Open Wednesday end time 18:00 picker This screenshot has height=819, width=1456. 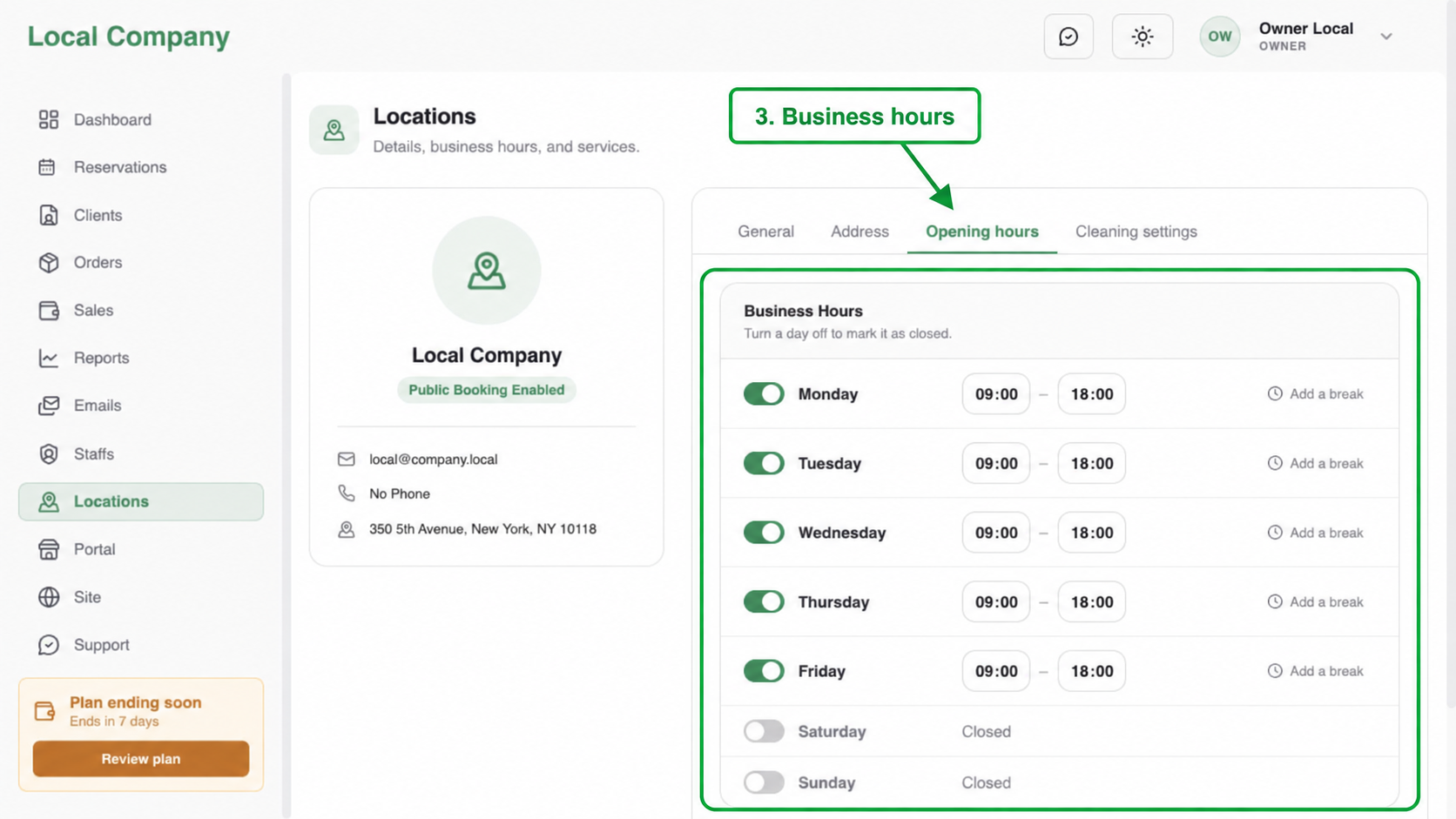click(1092, 532)
